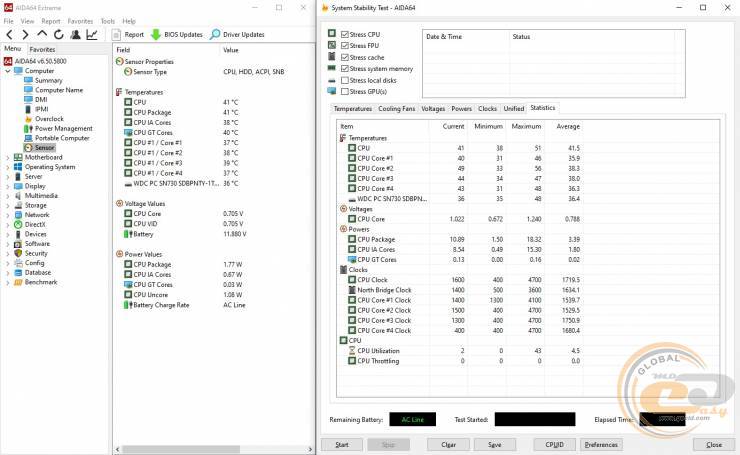Click the Forward arrow in AIDA64 toolbar
The width and height of the screenshot is (740, 455).
pos(25,34)
